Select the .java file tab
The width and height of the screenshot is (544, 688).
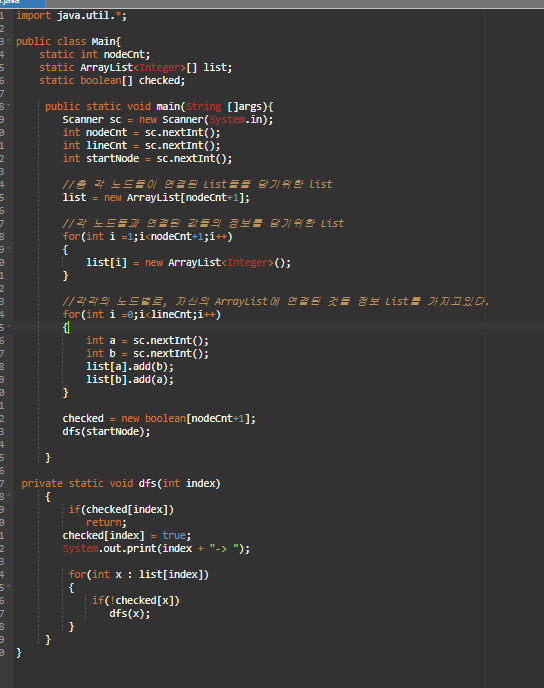[22, 4]
